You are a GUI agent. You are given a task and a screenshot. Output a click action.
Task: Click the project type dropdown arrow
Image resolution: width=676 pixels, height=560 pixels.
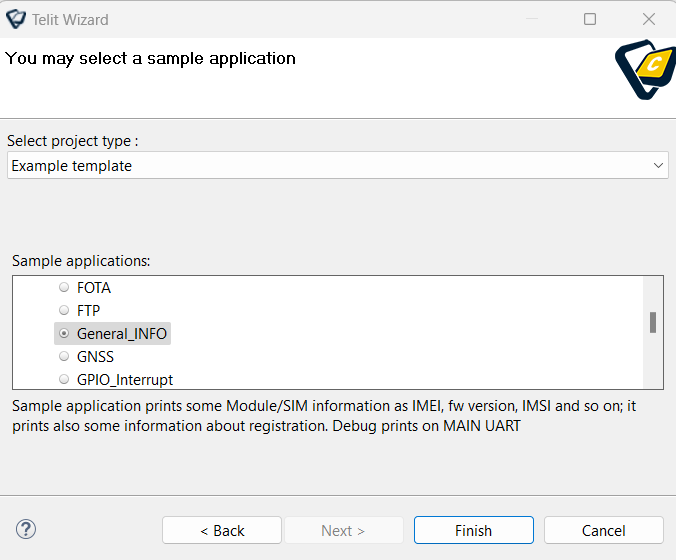[658, 166]
